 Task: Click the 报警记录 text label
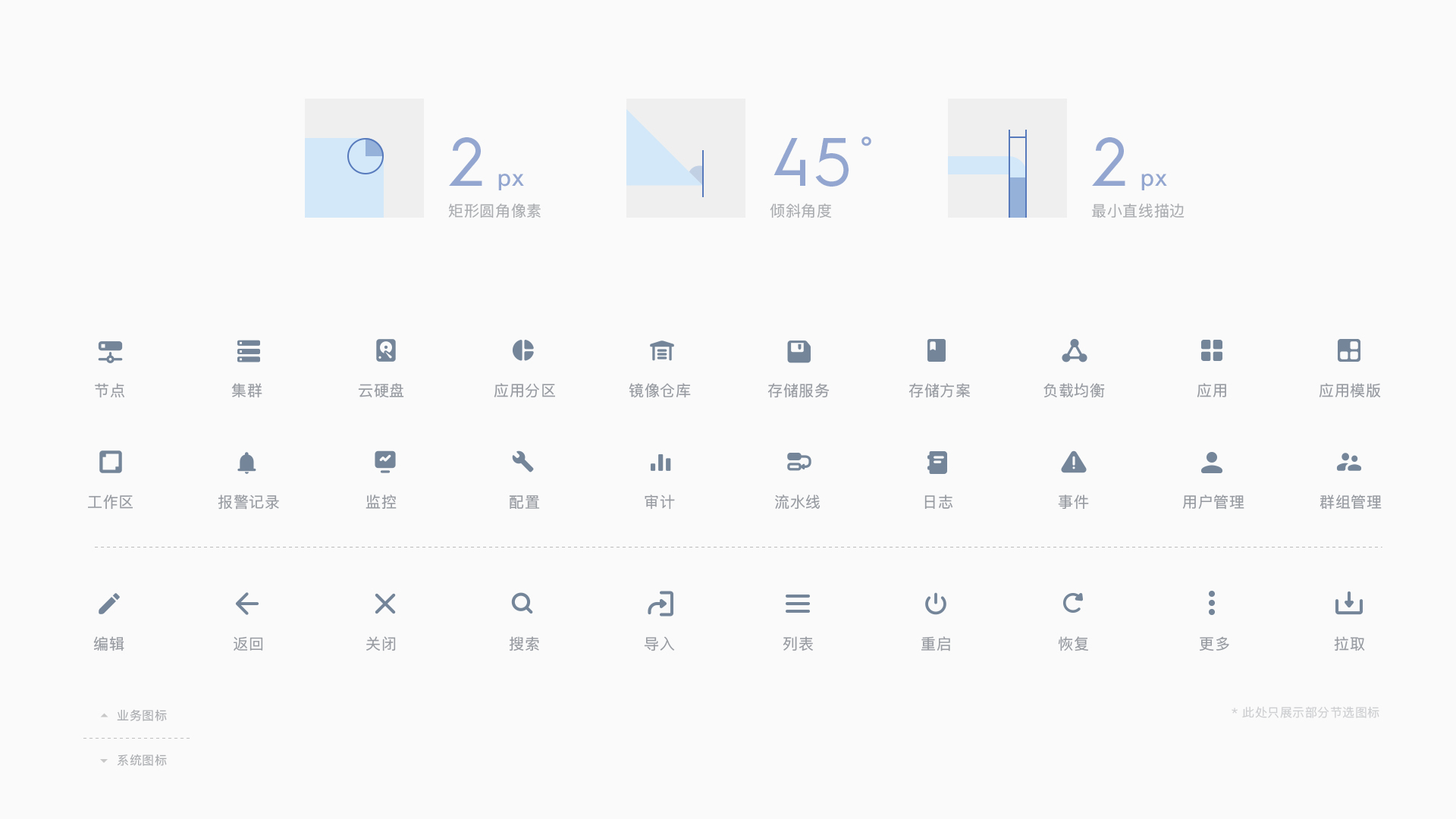tap(248, 502)
